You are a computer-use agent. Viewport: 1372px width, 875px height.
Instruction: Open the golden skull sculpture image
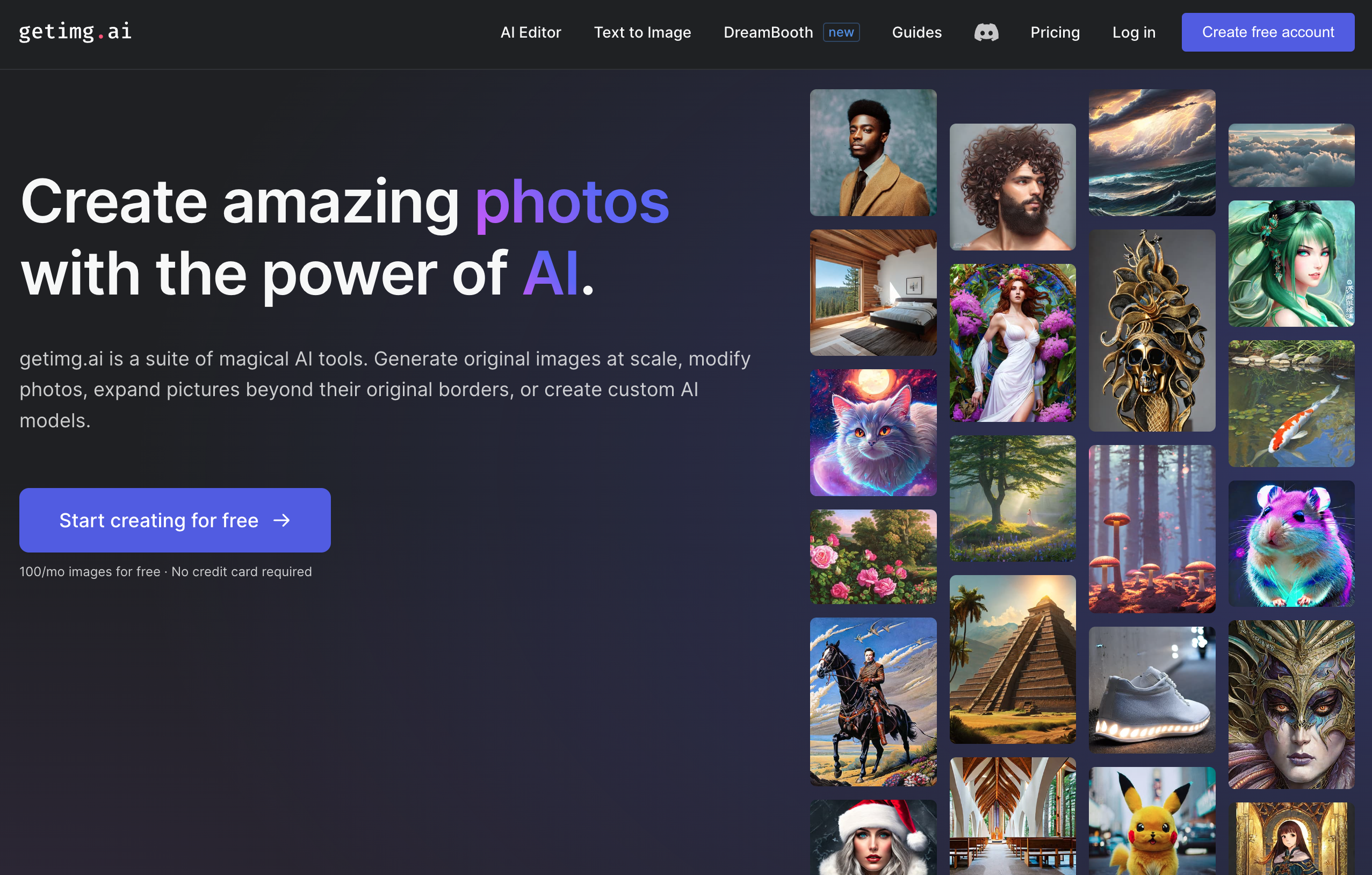(1152, 331)
